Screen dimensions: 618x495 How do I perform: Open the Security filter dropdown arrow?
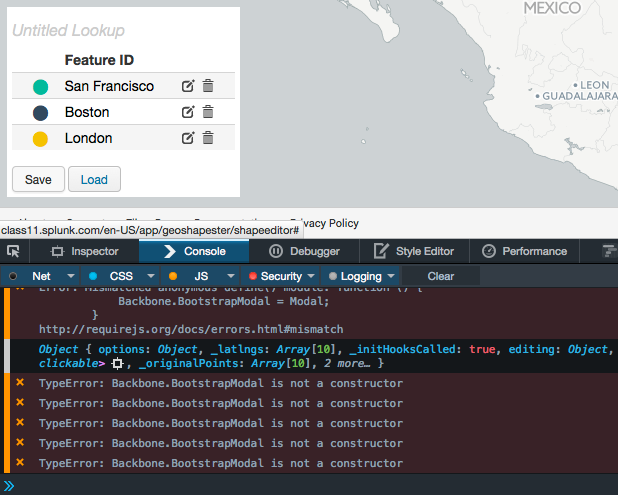pyautogui.click(x=312, y=276)
